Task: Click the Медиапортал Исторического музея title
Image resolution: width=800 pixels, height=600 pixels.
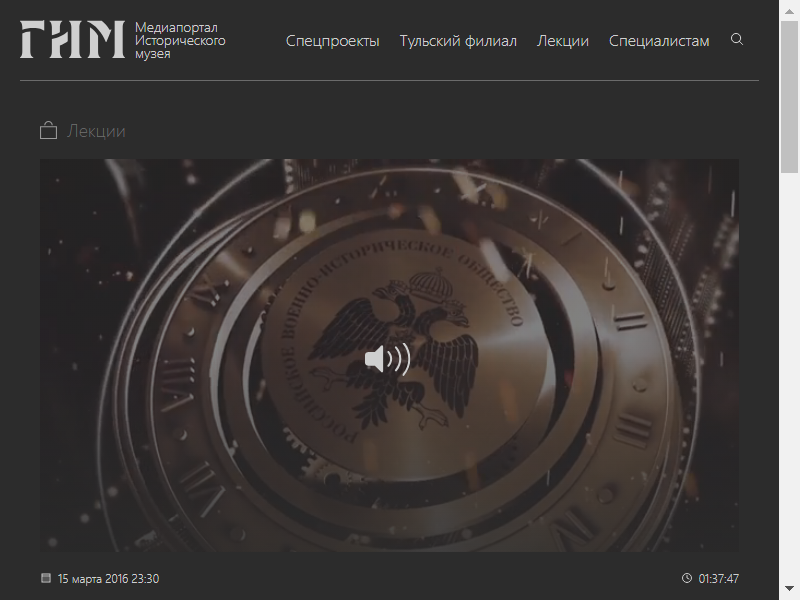Action: (x=180, y=40)
